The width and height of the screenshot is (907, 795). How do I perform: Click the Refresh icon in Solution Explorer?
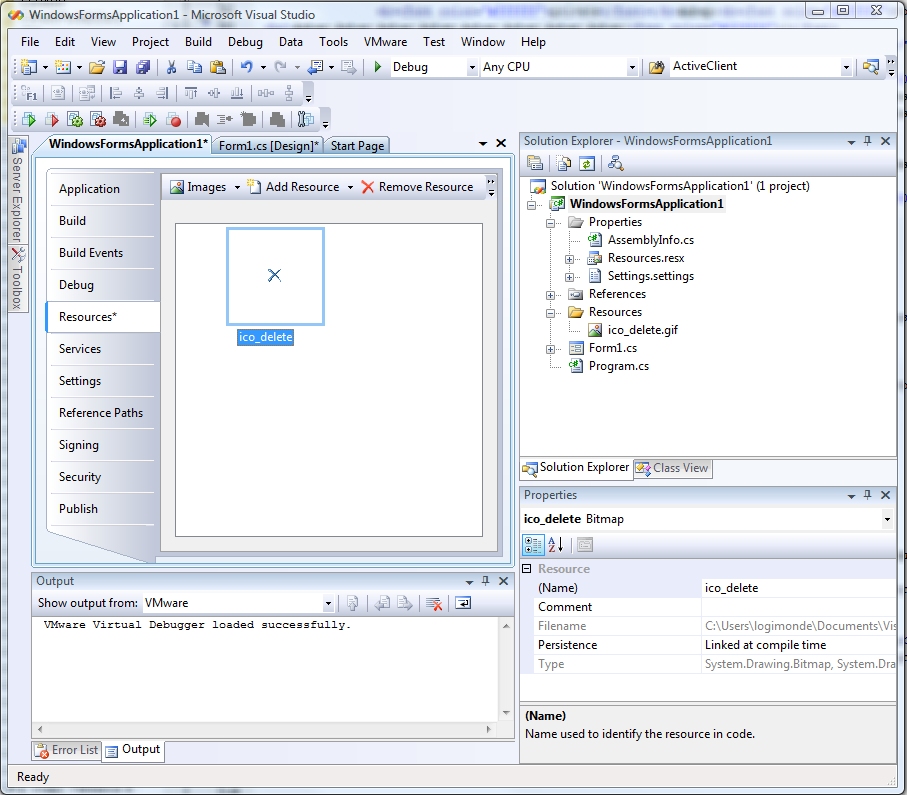(x=587, y=163)
